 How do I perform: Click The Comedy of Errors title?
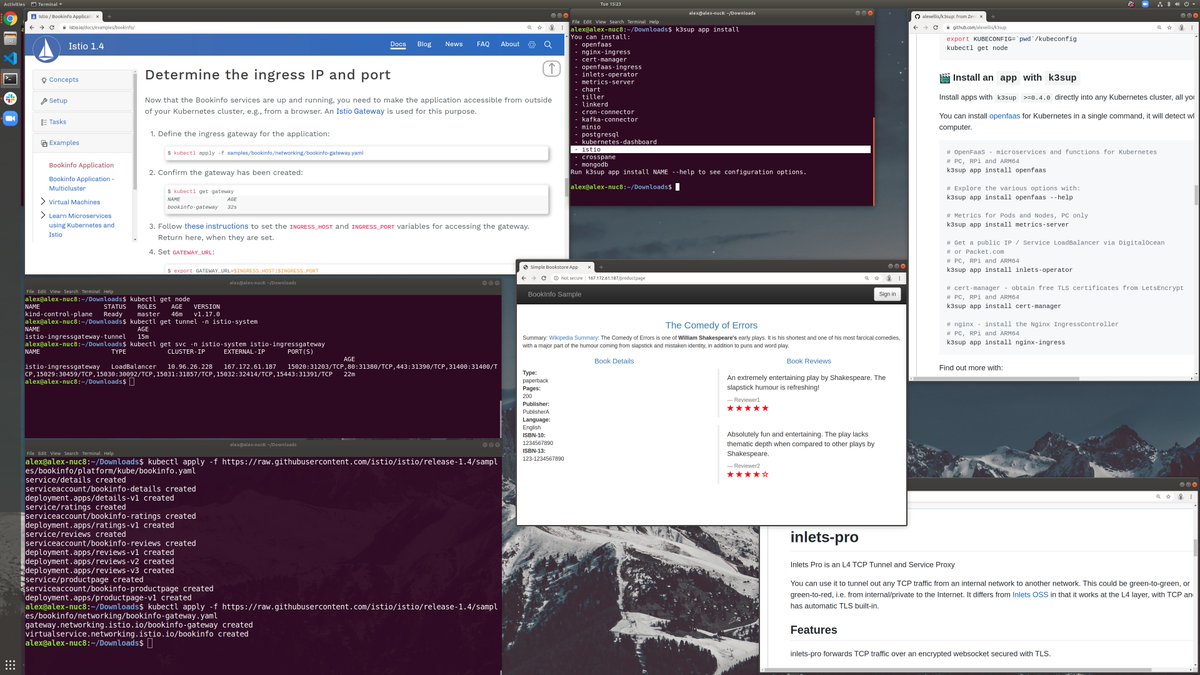coord(711,325)
